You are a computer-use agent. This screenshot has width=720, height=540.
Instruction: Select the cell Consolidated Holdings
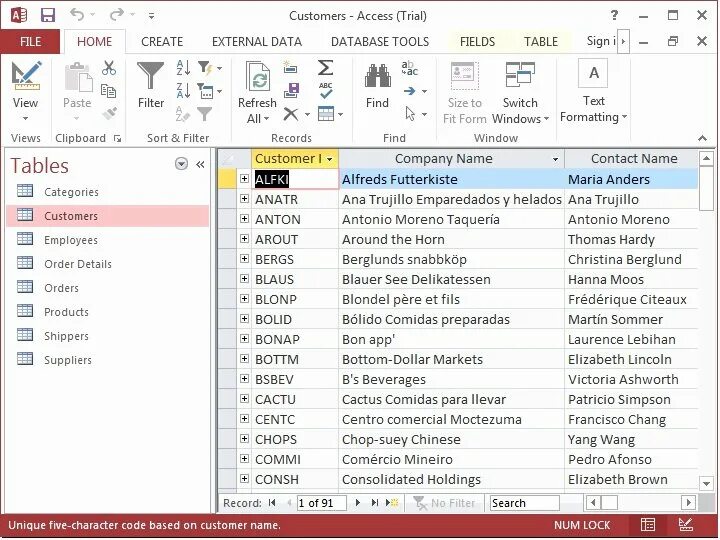451,479
